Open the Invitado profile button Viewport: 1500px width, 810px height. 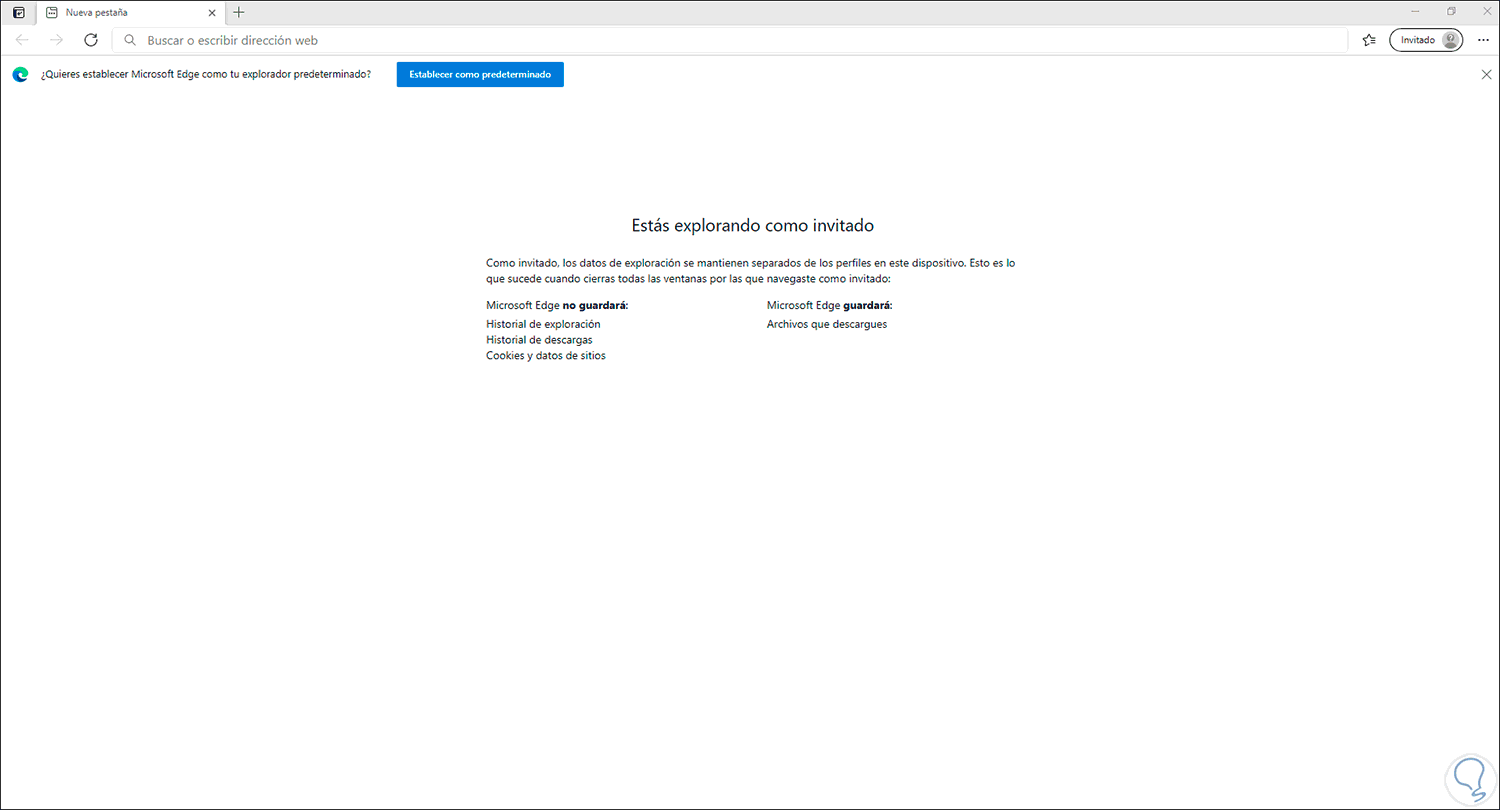coord(1426,40)
